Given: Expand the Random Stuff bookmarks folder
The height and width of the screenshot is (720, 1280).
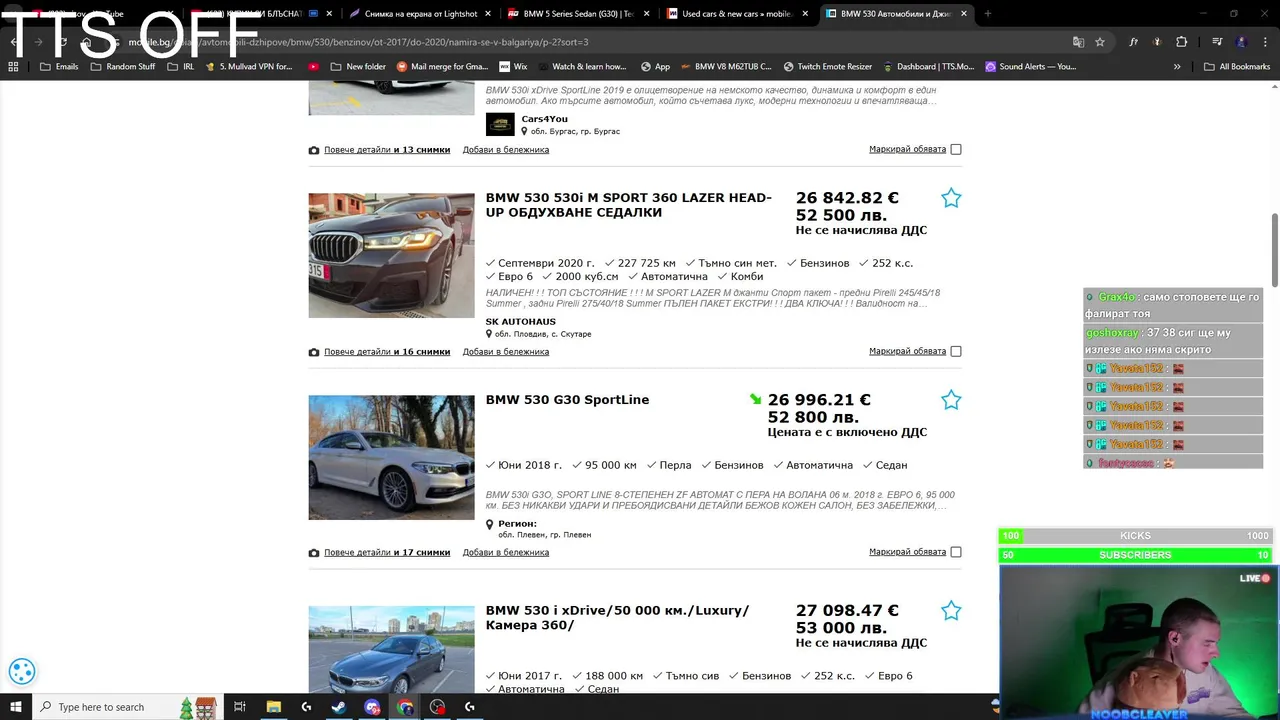Looking at the screenshot, I should coord(122,67).
